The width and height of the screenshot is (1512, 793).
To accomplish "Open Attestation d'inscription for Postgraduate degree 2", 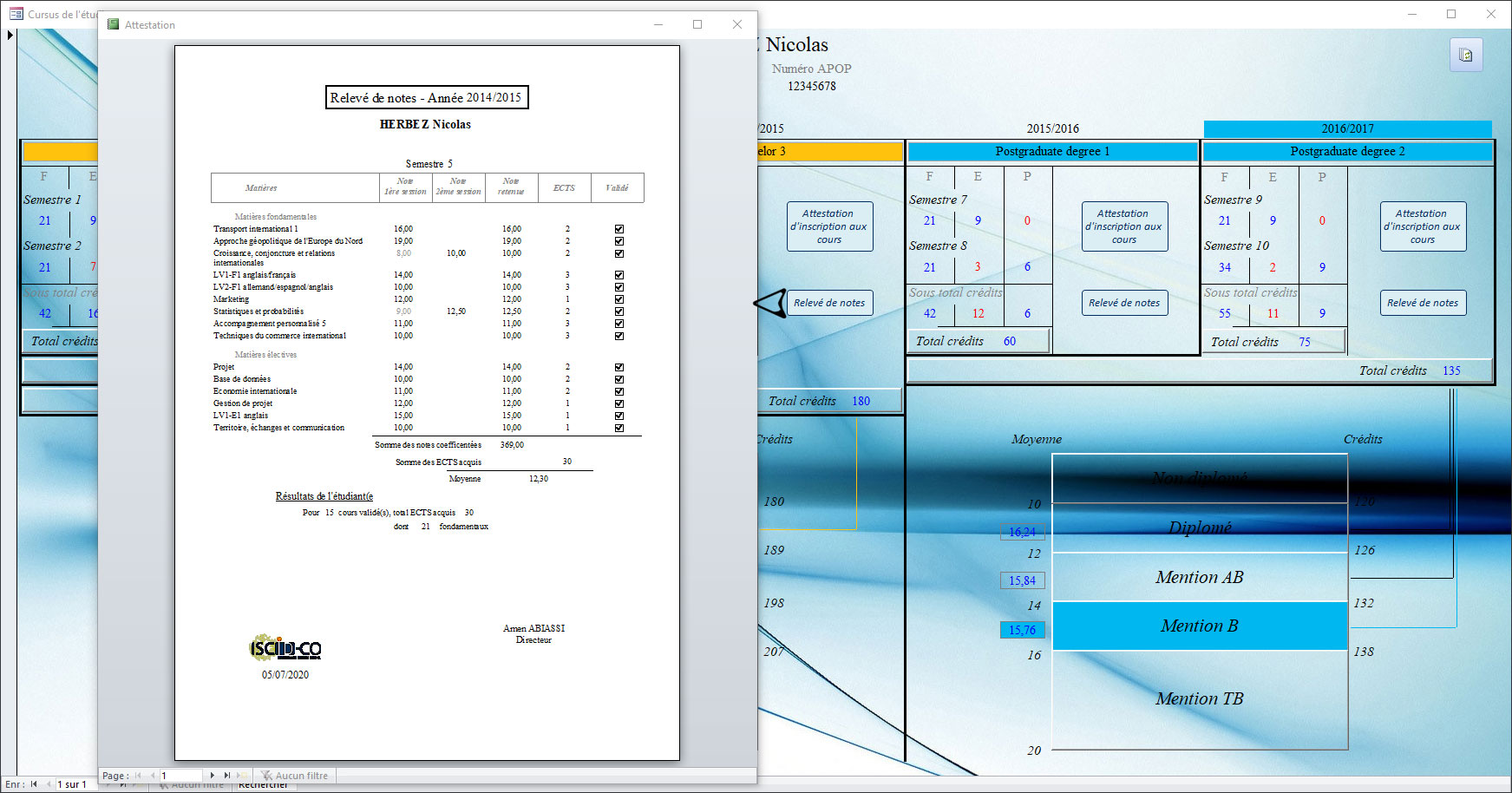I will pyautogui.click(x=1423, y=226).
